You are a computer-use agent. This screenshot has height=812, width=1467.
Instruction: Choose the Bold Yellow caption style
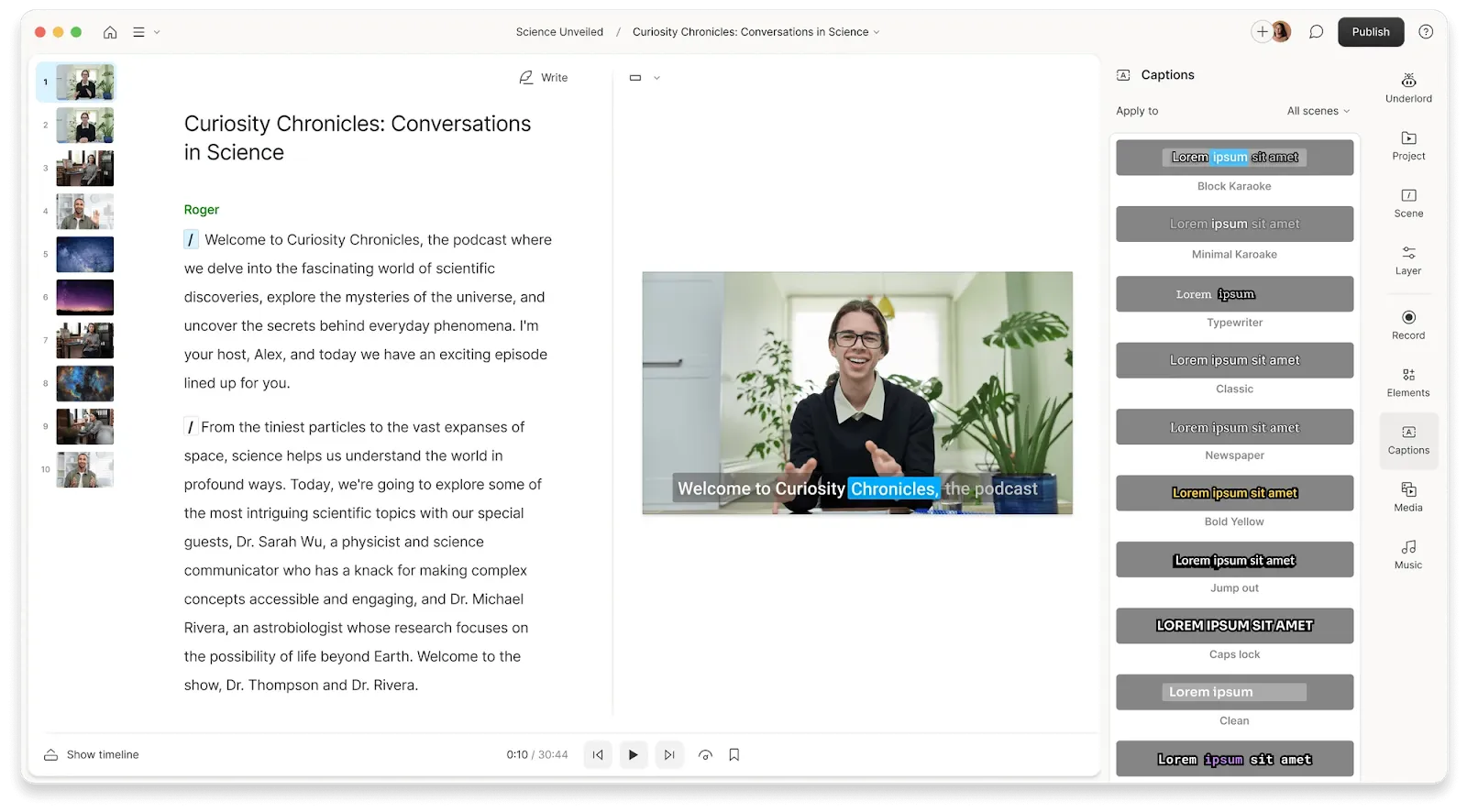[x=1234, y=493]
